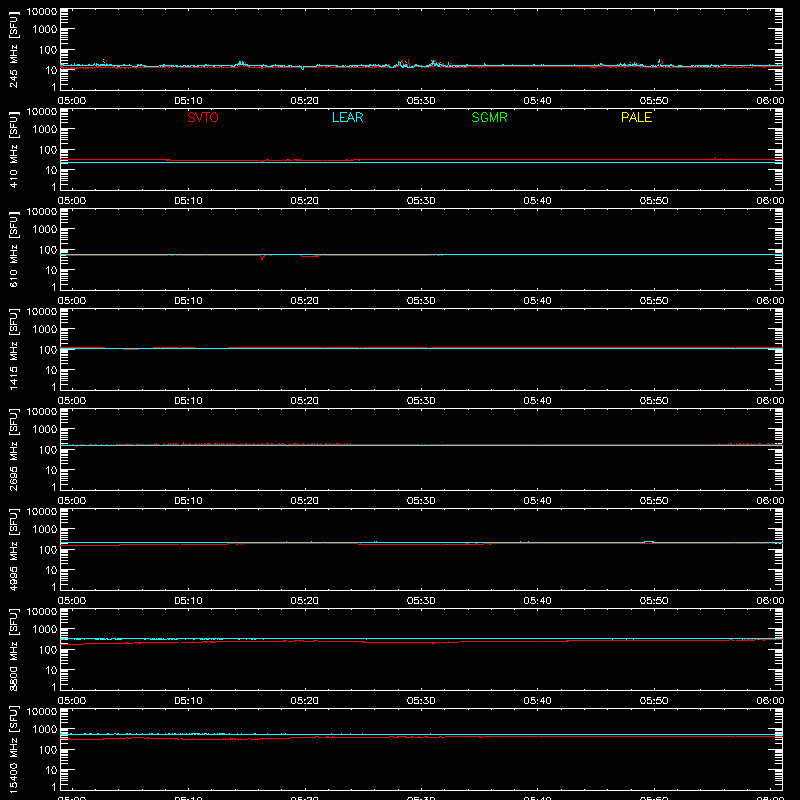Select the 410 MHz [SFU] axis title
This screenshot has width=800, height=800.
[x=13, y=149]
